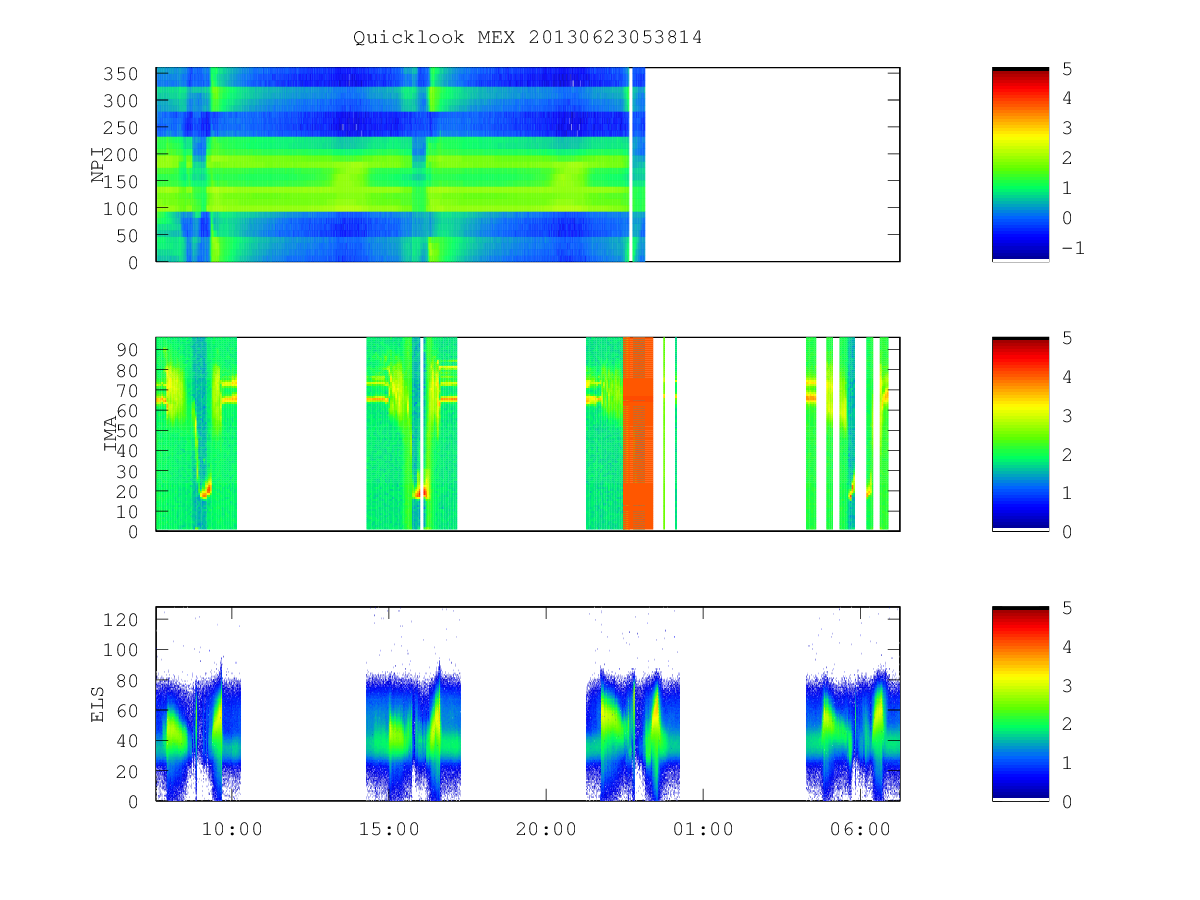Click the 5 label on ELS color bar

point(1066,608)
